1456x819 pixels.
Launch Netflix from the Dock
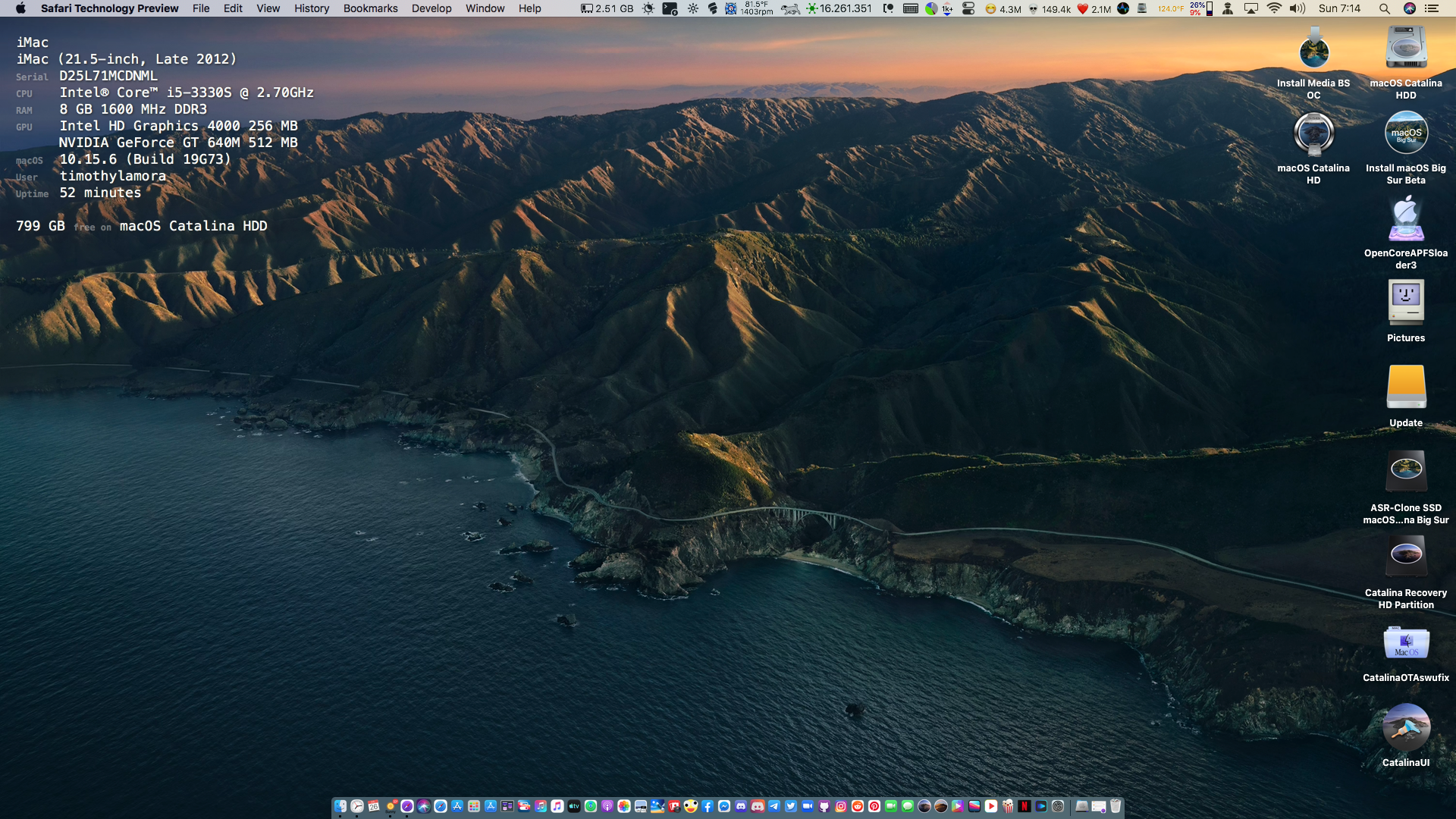pyautogui.click(x=1025, y=806)
